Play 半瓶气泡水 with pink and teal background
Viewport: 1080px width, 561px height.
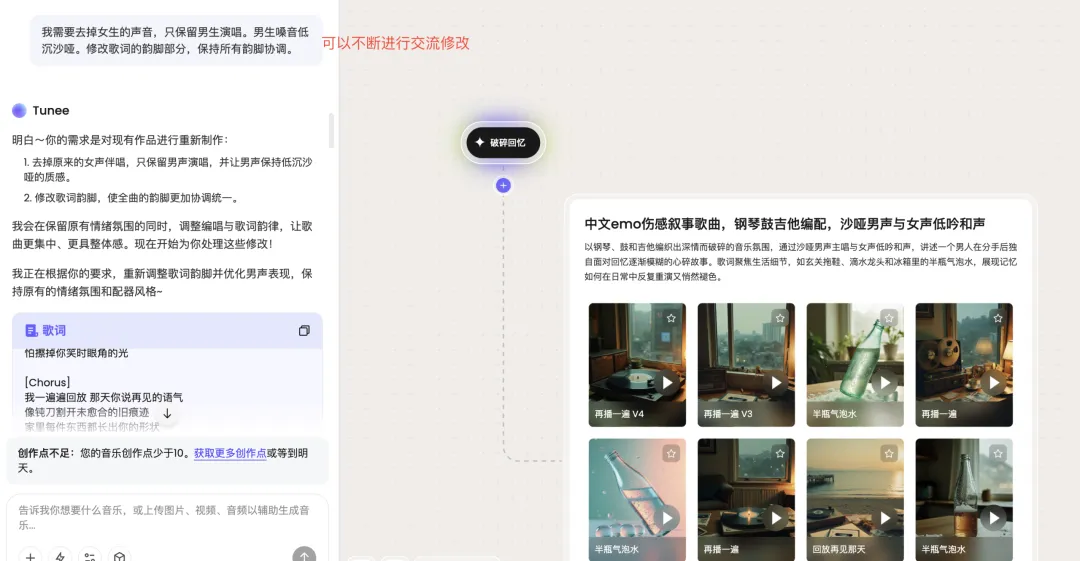667,518
